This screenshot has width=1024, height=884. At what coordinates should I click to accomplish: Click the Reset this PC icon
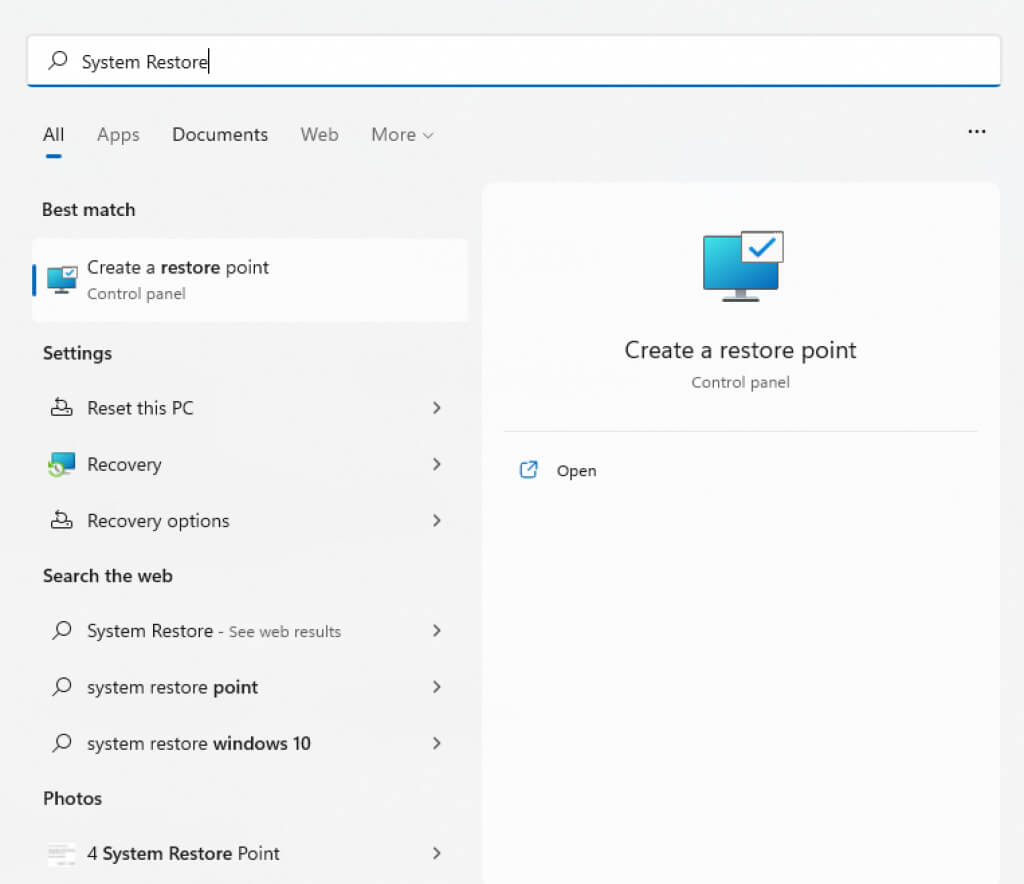click(61, 408)
